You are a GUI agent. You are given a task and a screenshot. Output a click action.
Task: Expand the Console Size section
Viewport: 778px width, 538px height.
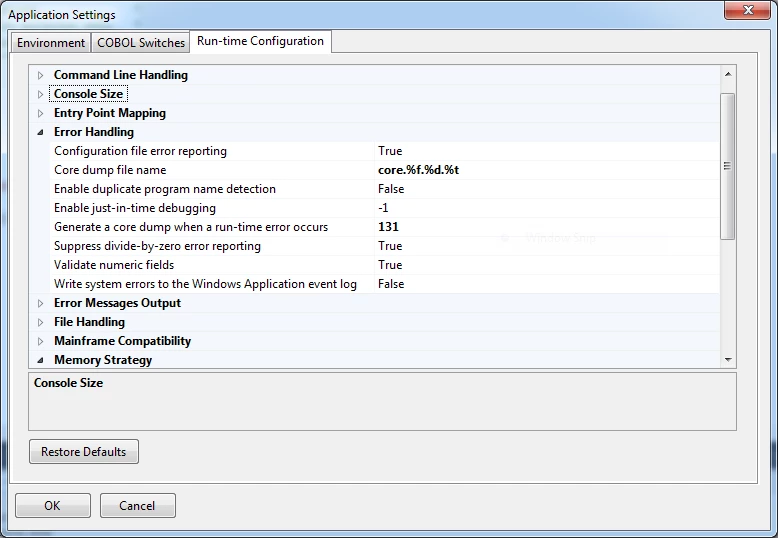click(41, 94)
